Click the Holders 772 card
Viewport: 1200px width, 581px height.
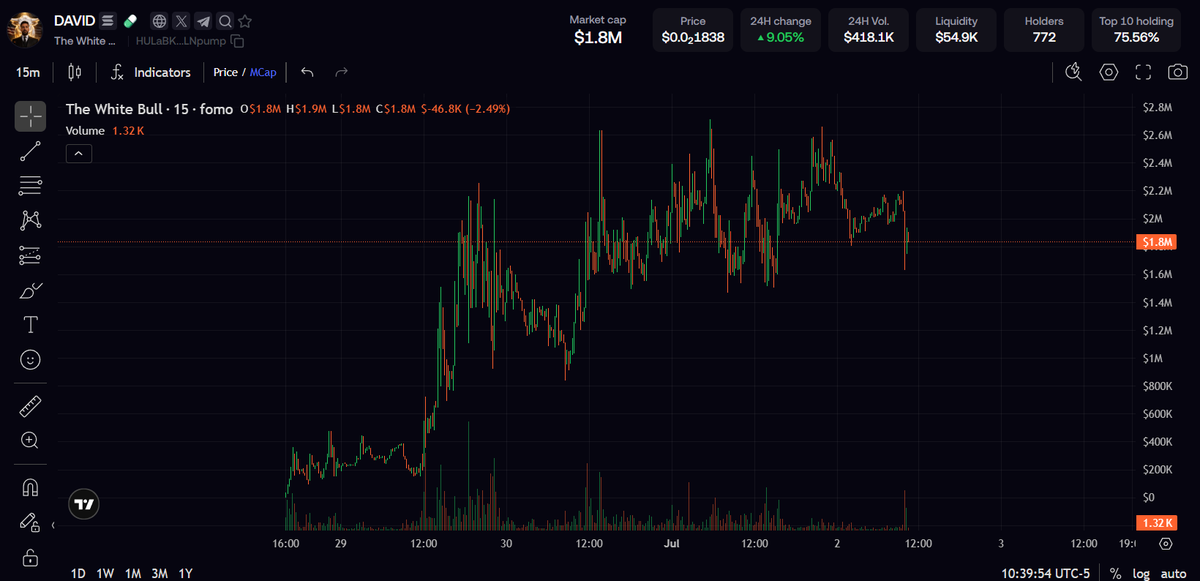[1044, 30]
